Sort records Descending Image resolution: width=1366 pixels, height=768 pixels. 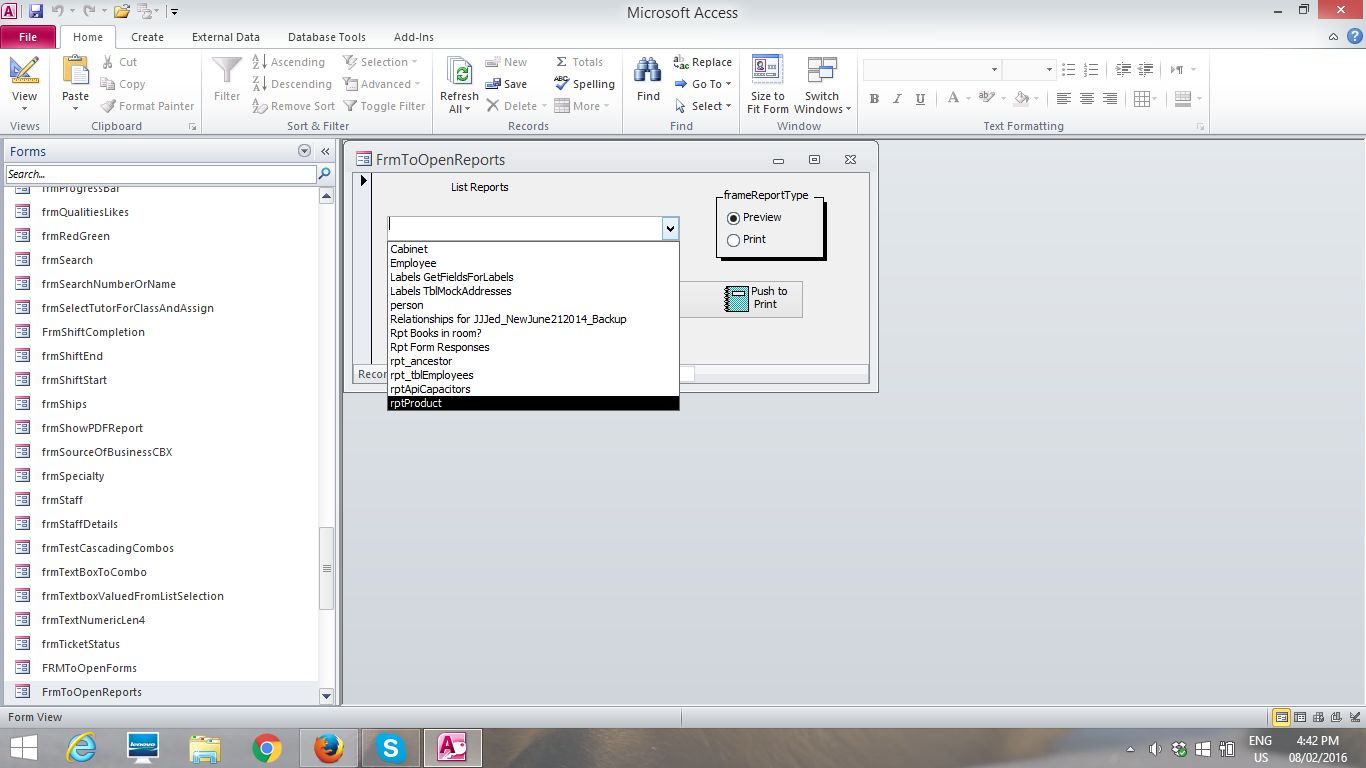(x=291, y=84)
